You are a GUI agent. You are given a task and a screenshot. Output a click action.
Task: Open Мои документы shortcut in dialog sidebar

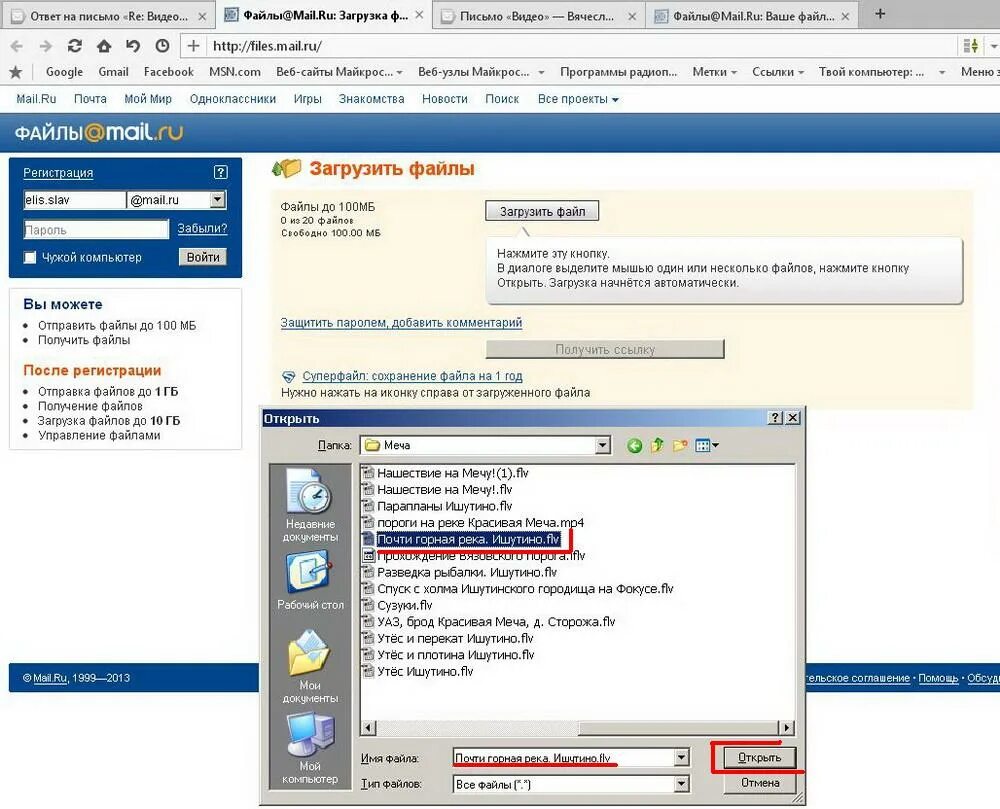point(310,666)
